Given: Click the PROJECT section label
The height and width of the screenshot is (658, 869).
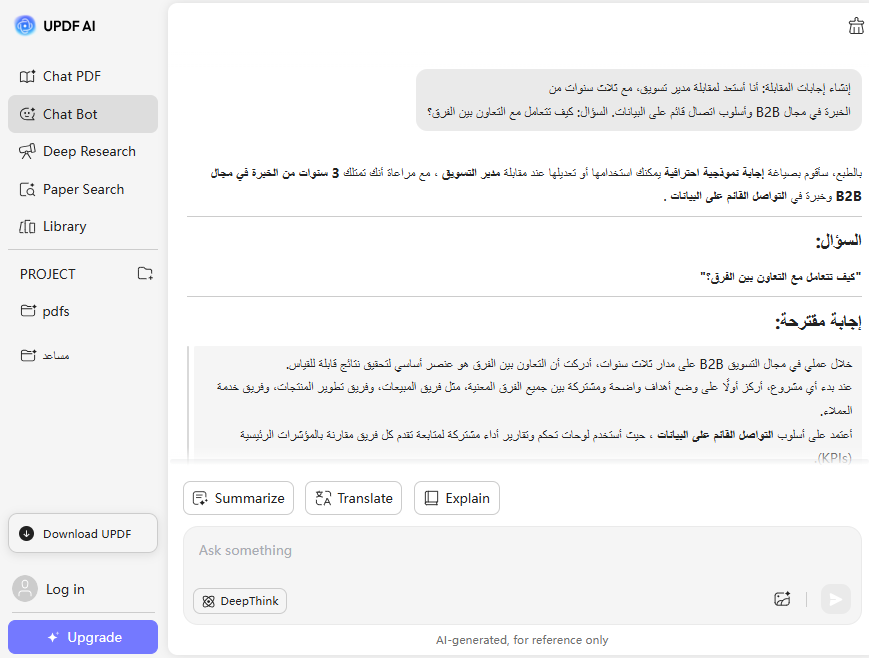Looking at the screenshot, I should [48, 274].
